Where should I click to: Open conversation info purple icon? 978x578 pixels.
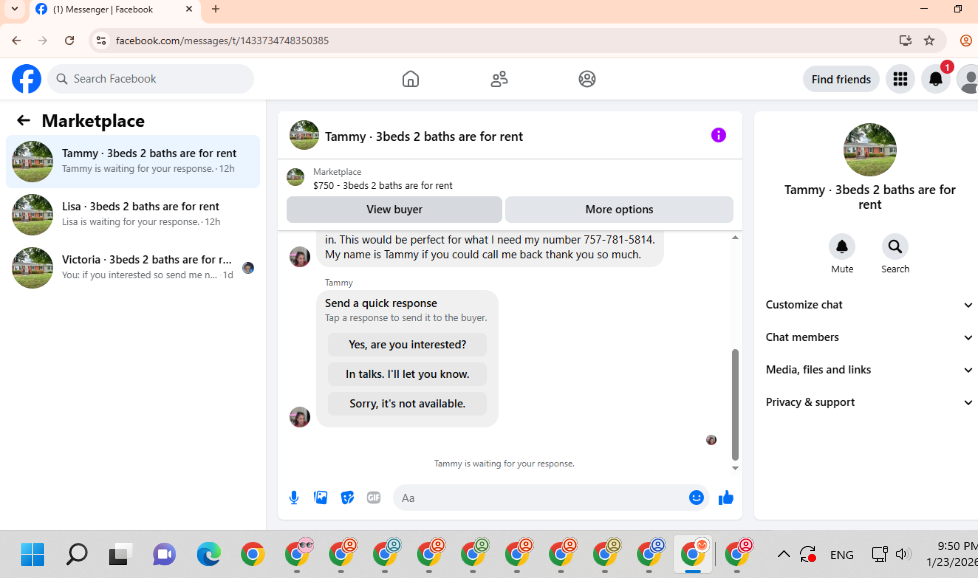[719, 135]
